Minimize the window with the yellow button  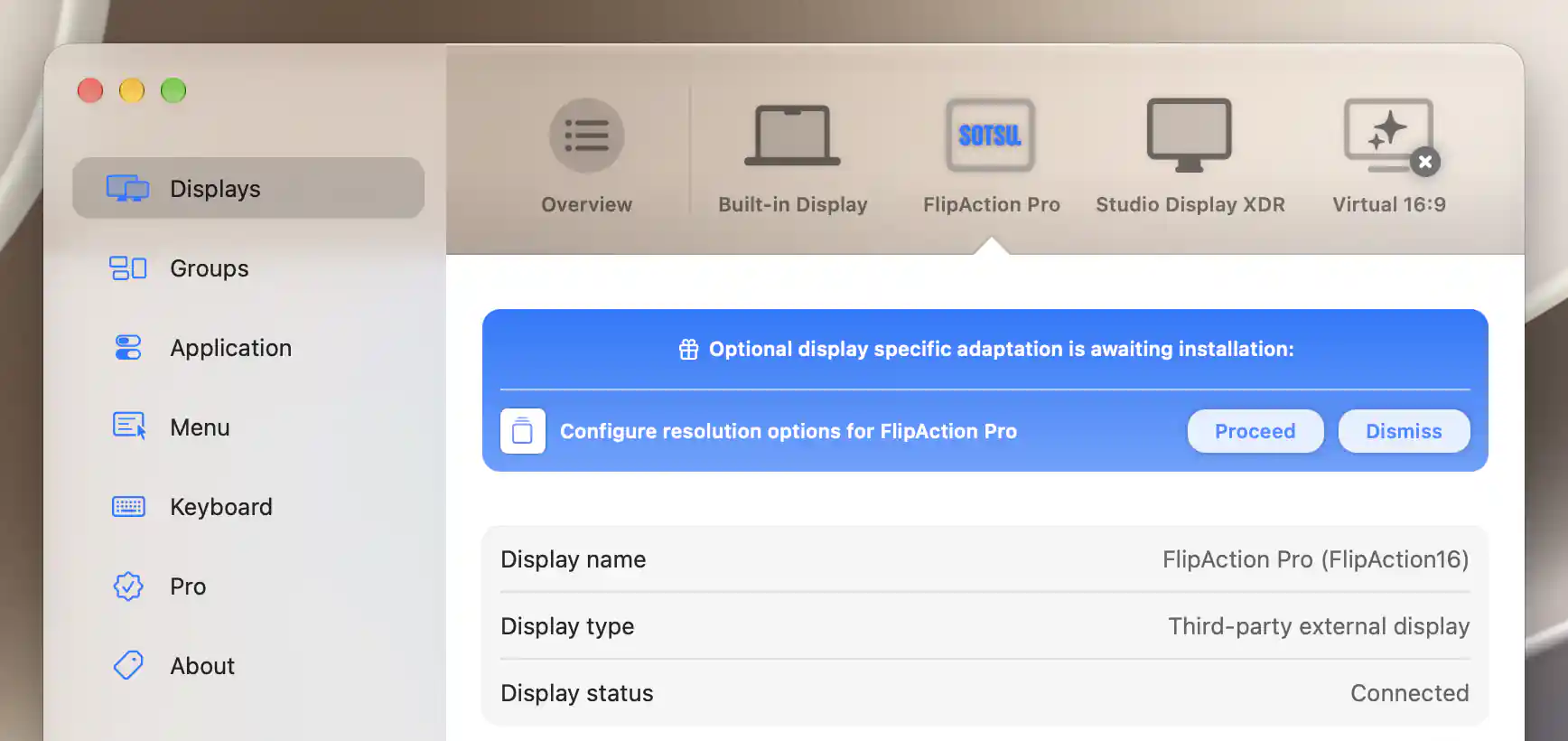click(132, 90)
